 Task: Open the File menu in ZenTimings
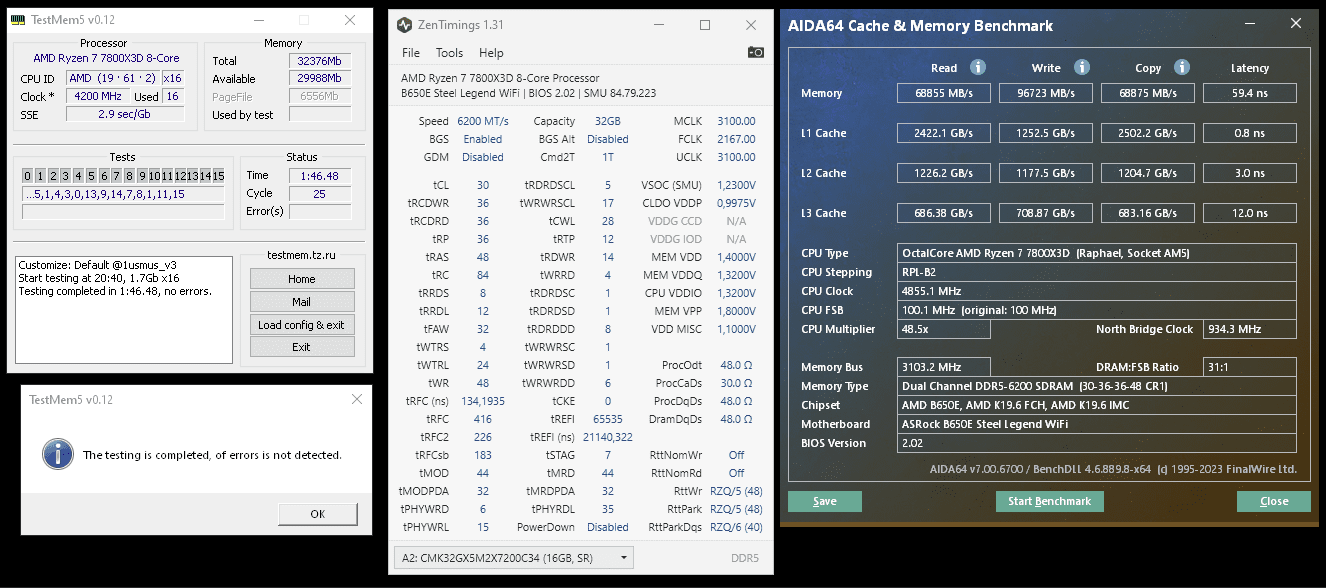411,53
